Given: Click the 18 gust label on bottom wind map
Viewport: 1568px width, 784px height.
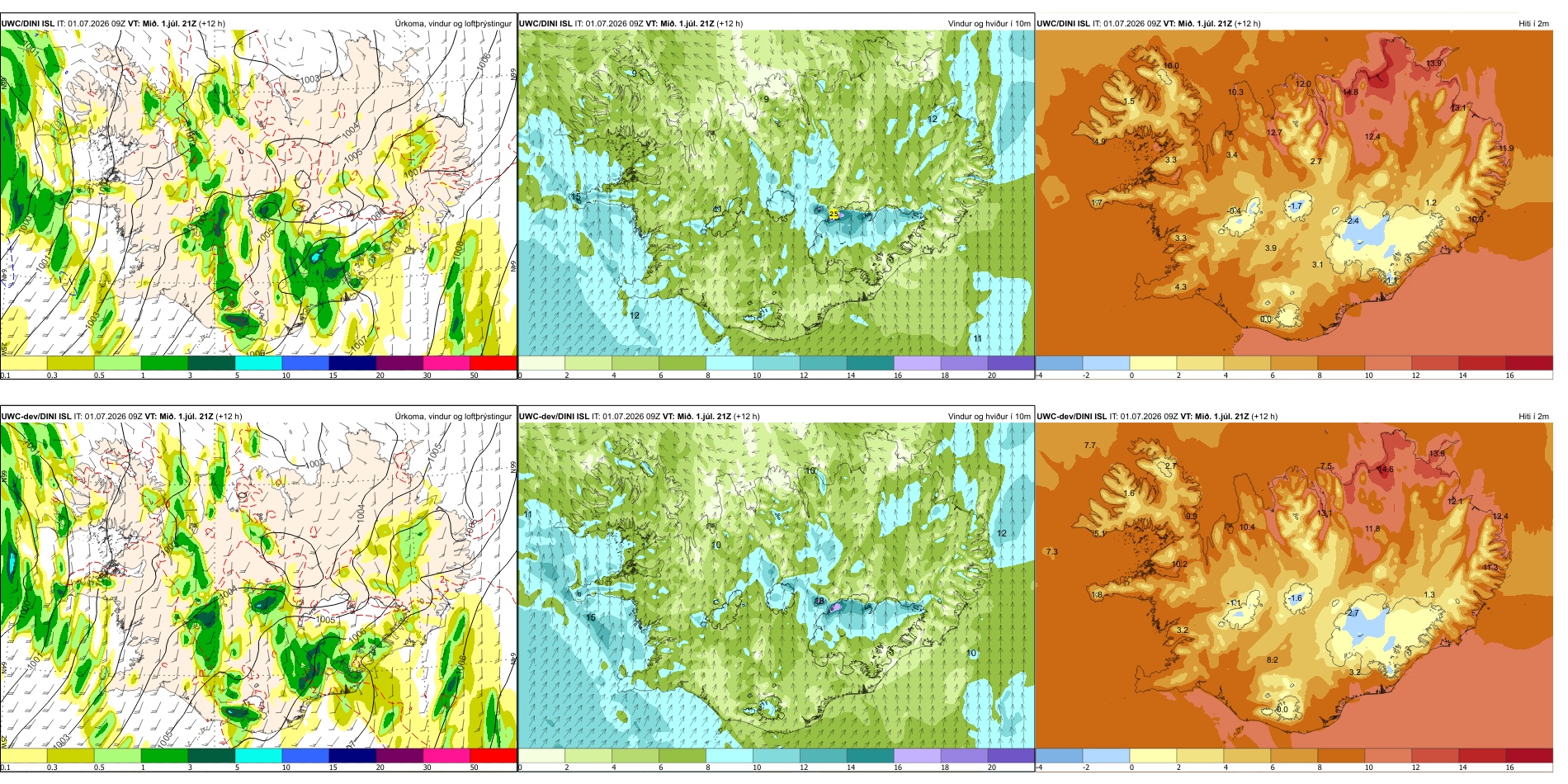Looking at the screenshot, I should (x=819, y=602).
